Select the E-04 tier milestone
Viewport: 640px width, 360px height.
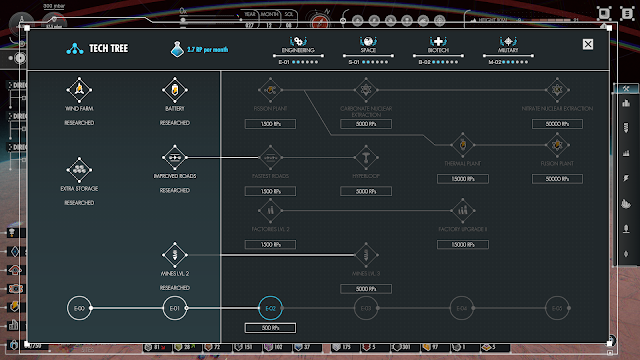[462, 308]
